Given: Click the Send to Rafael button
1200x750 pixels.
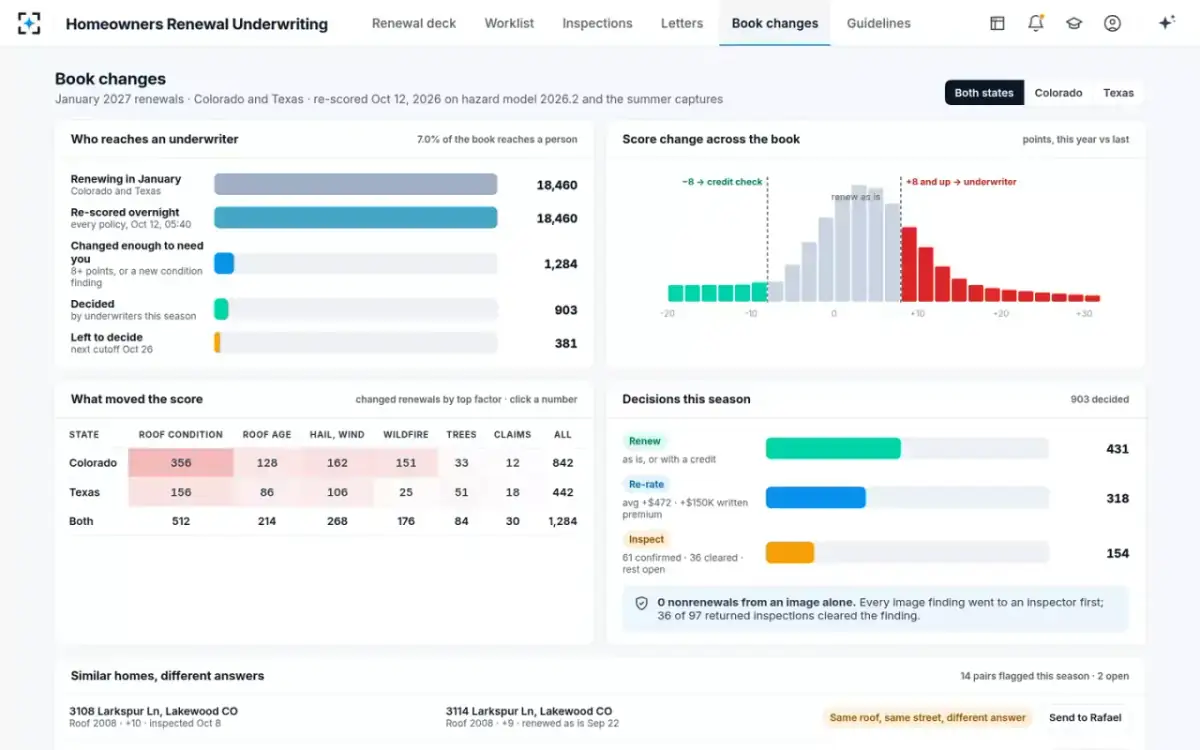Looking at the screenshot, I should pos(1085,717).
